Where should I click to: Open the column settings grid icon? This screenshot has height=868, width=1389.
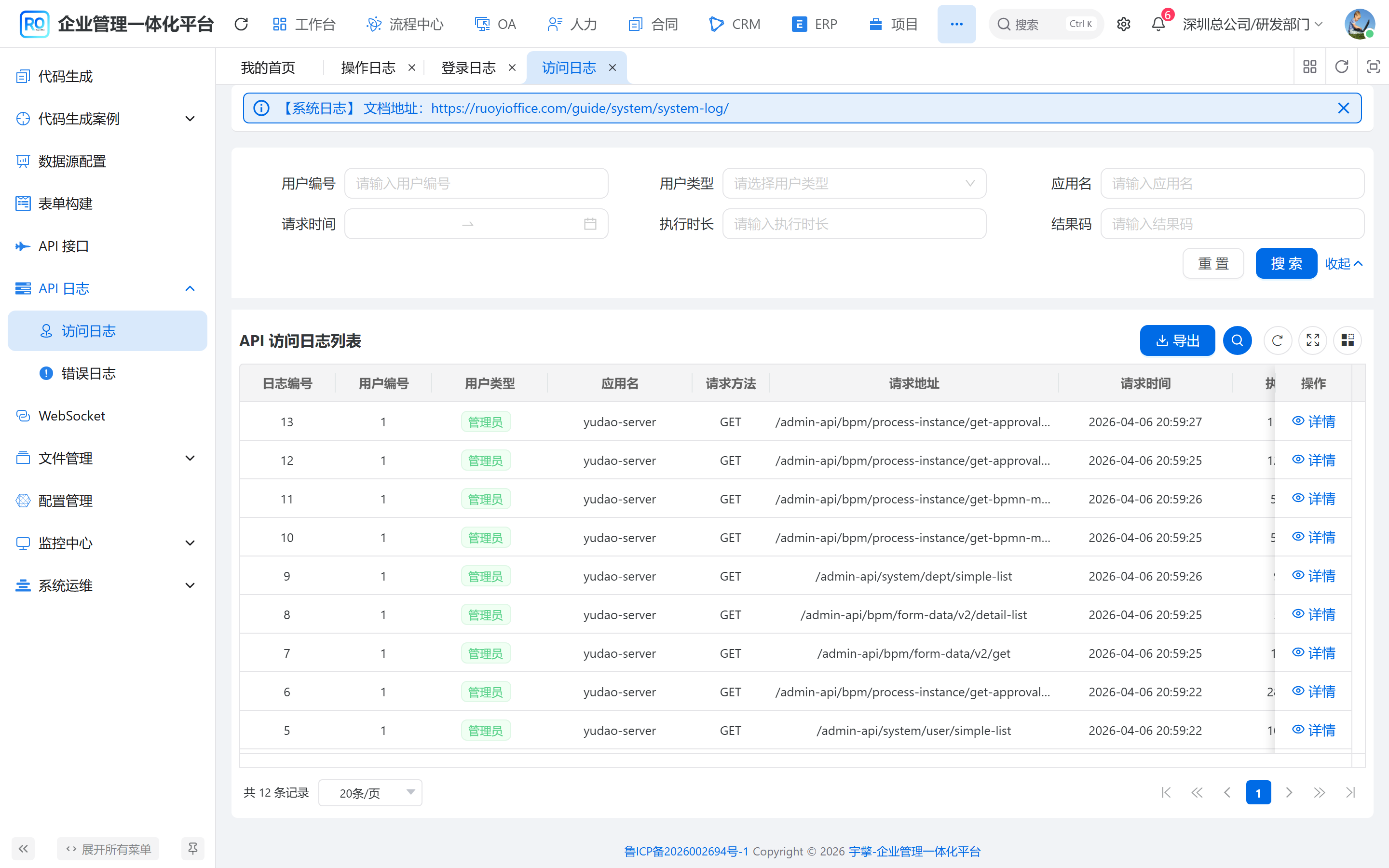click(1347, 340)
